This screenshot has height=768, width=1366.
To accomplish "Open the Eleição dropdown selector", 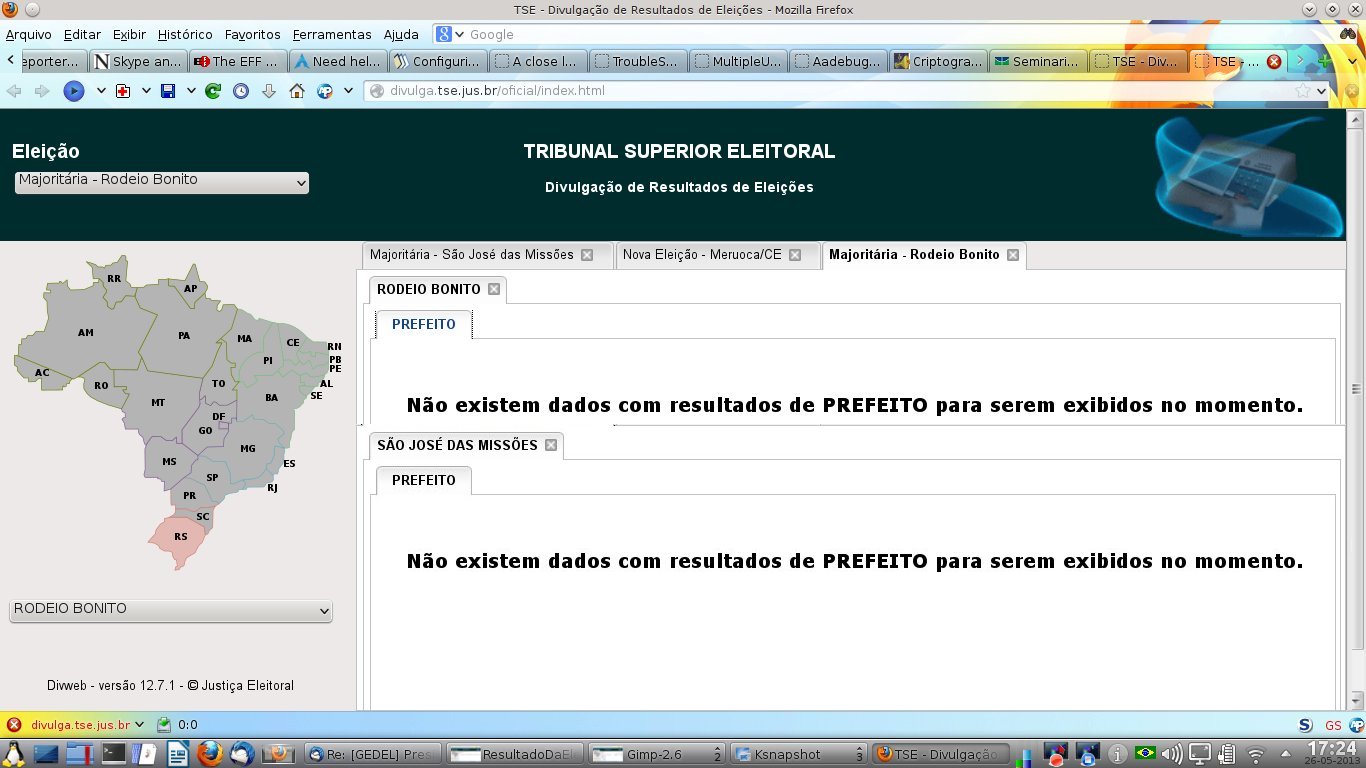I will [161, 182].
